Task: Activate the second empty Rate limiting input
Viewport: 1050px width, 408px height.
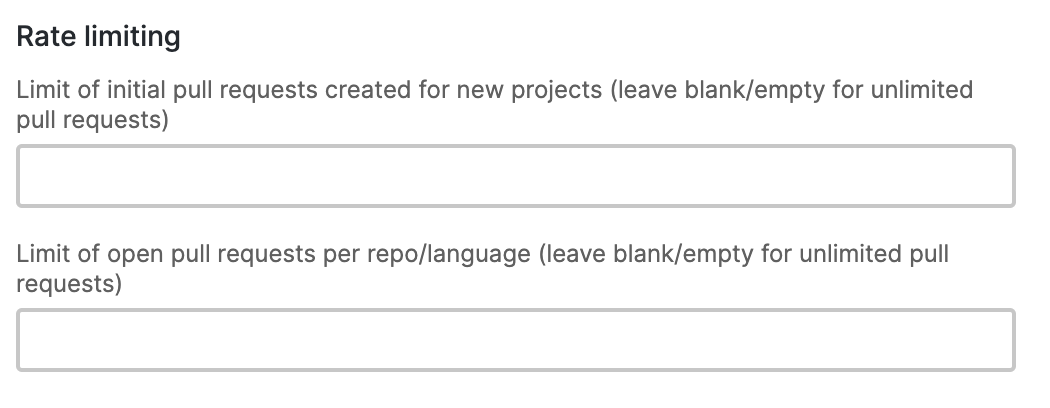Action: pyautogui.click(x=516, y=340)
